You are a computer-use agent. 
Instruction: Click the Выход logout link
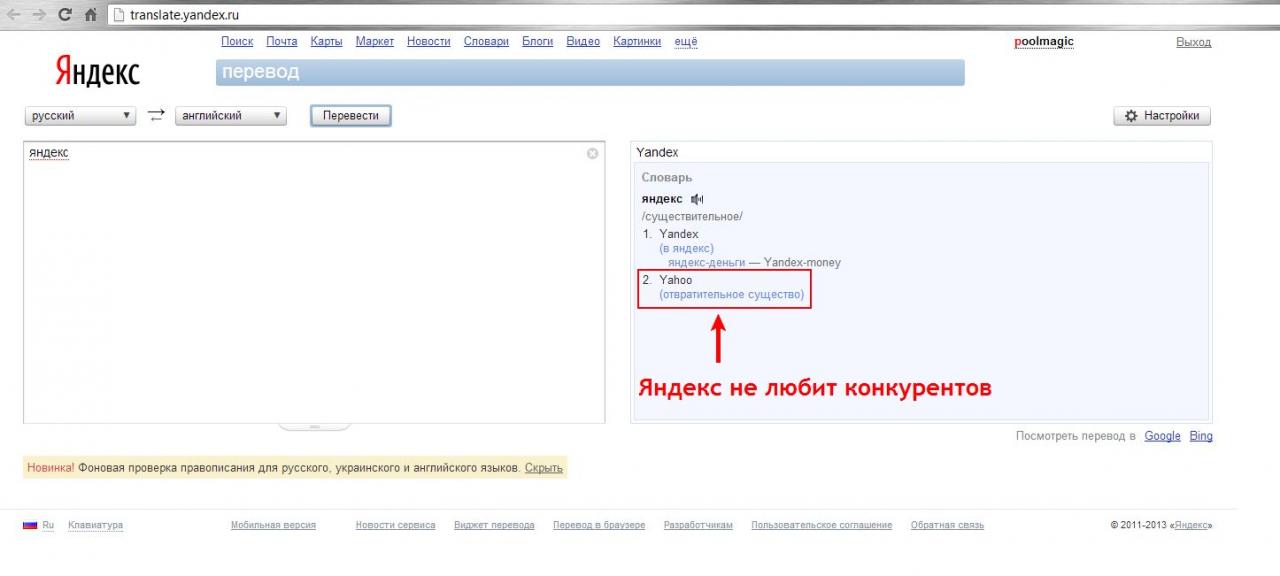[x=1193, y=42]
